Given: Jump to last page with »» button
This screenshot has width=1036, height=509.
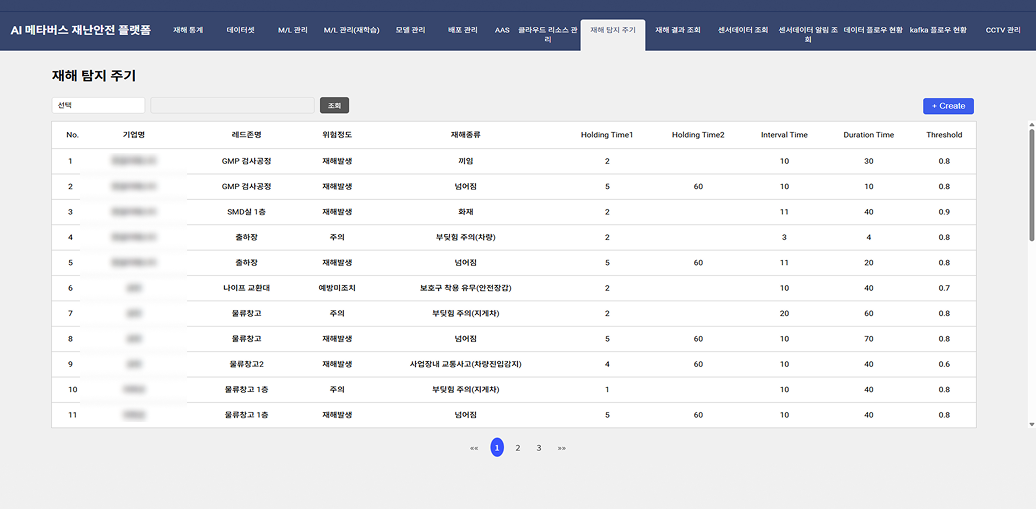Looking at the screenshot, I should click(x=562, y=448).
